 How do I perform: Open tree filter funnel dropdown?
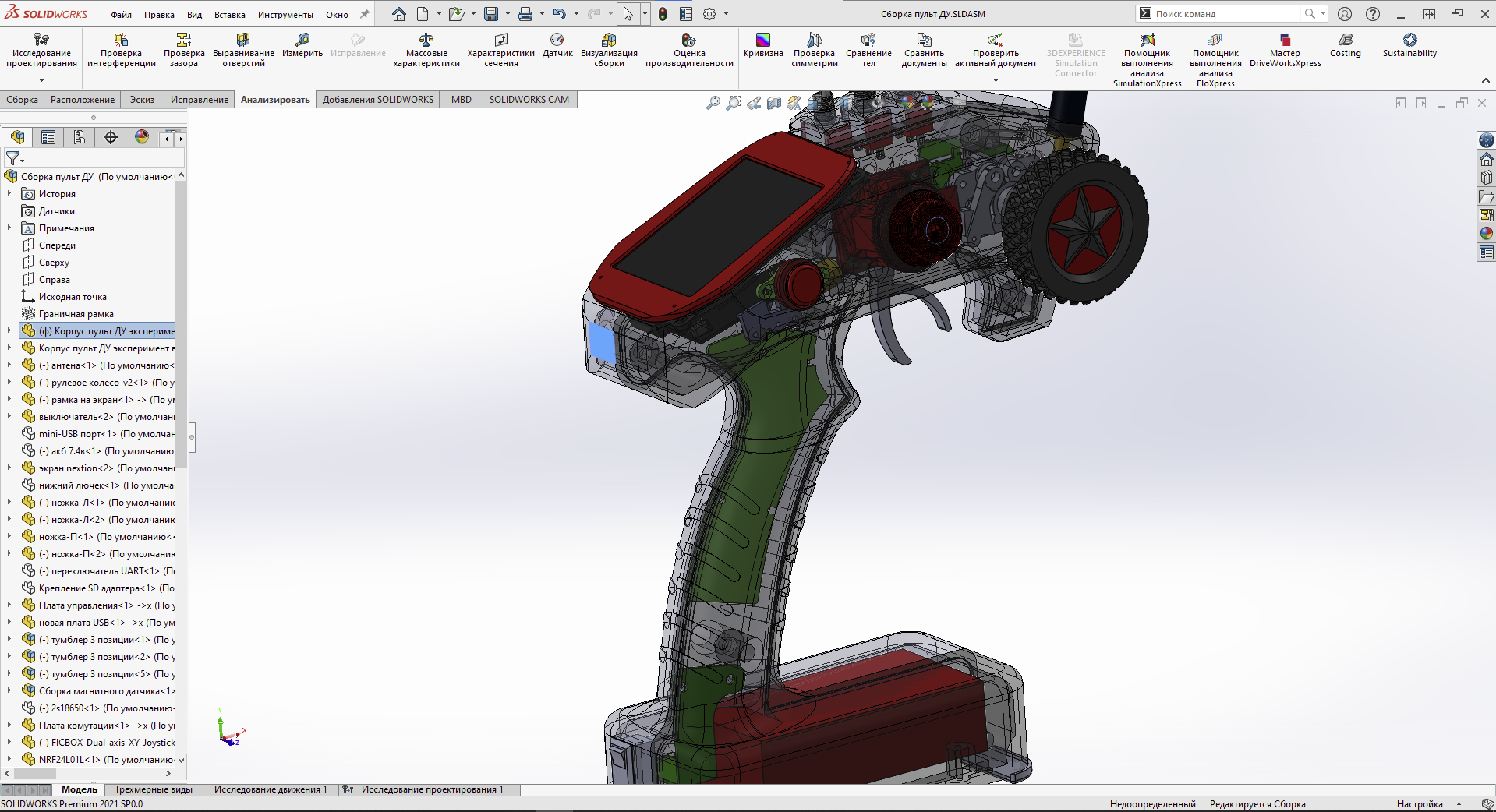tap(15, 158)
